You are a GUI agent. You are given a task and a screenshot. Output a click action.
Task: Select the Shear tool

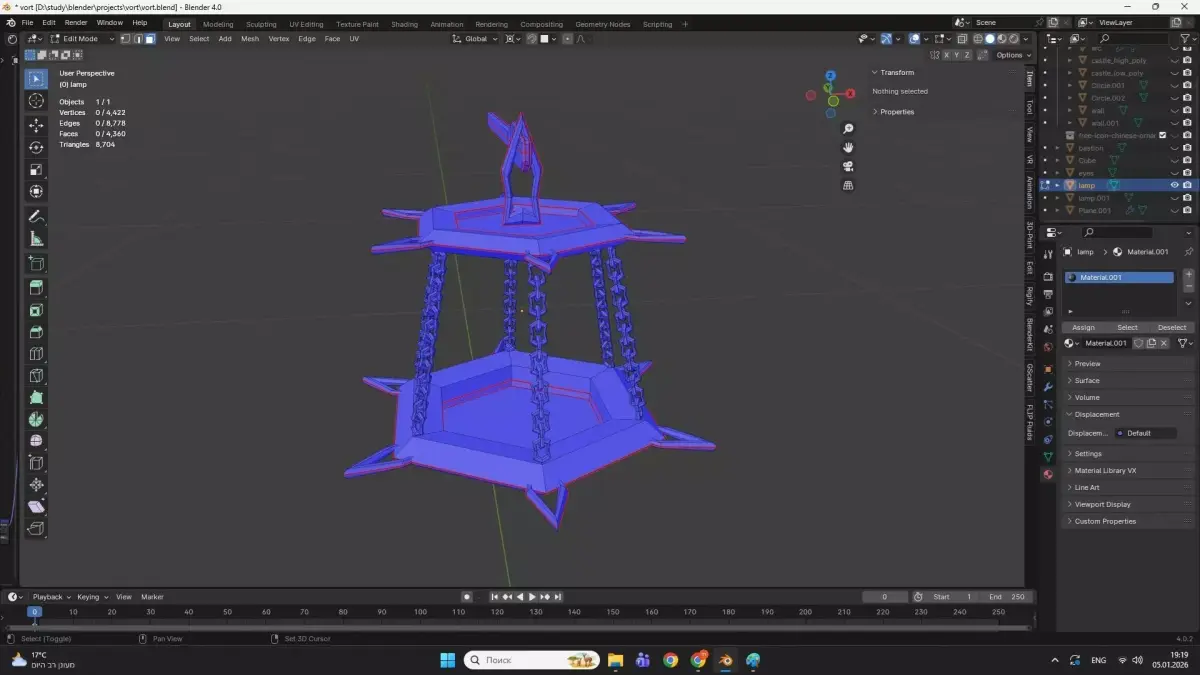point(36,507)
